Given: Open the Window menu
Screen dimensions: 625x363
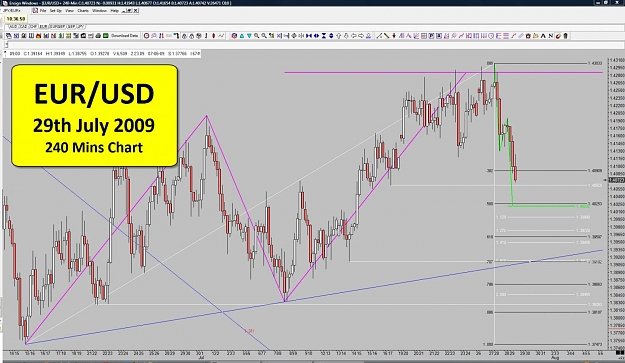Looking at the screenshot, I should coord(99,11).
